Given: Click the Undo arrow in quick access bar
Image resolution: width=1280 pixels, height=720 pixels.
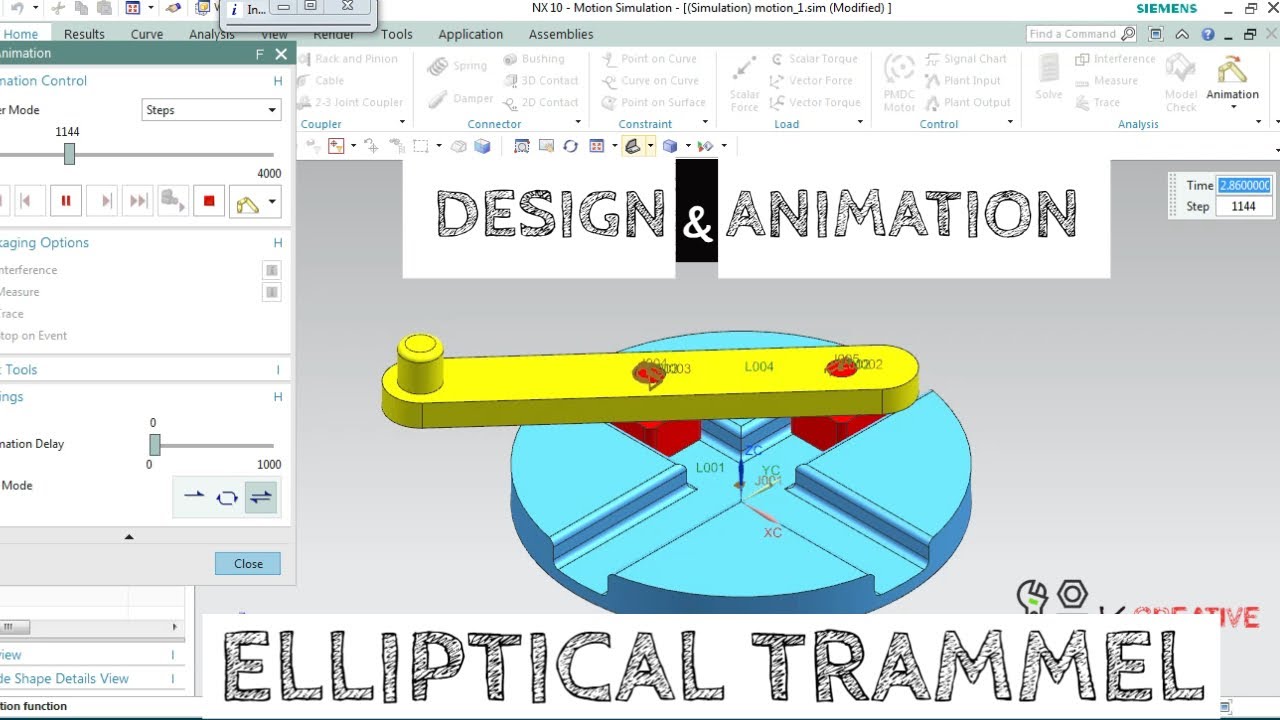Looking at the screenshot, I should 18,8.
